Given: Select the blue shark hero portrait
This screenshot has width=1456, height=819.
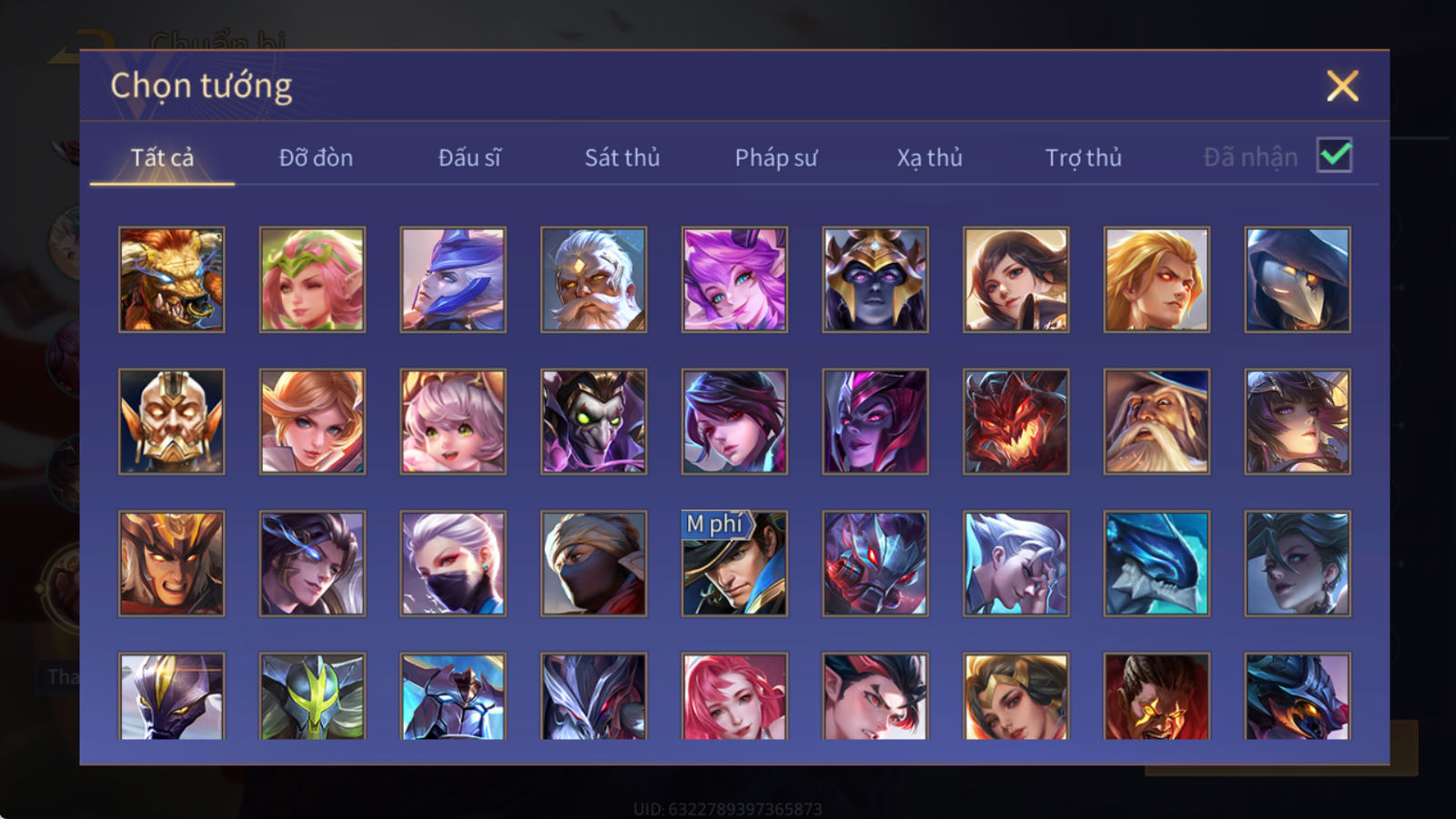Looking at the screenshot, I should 1157,563.
